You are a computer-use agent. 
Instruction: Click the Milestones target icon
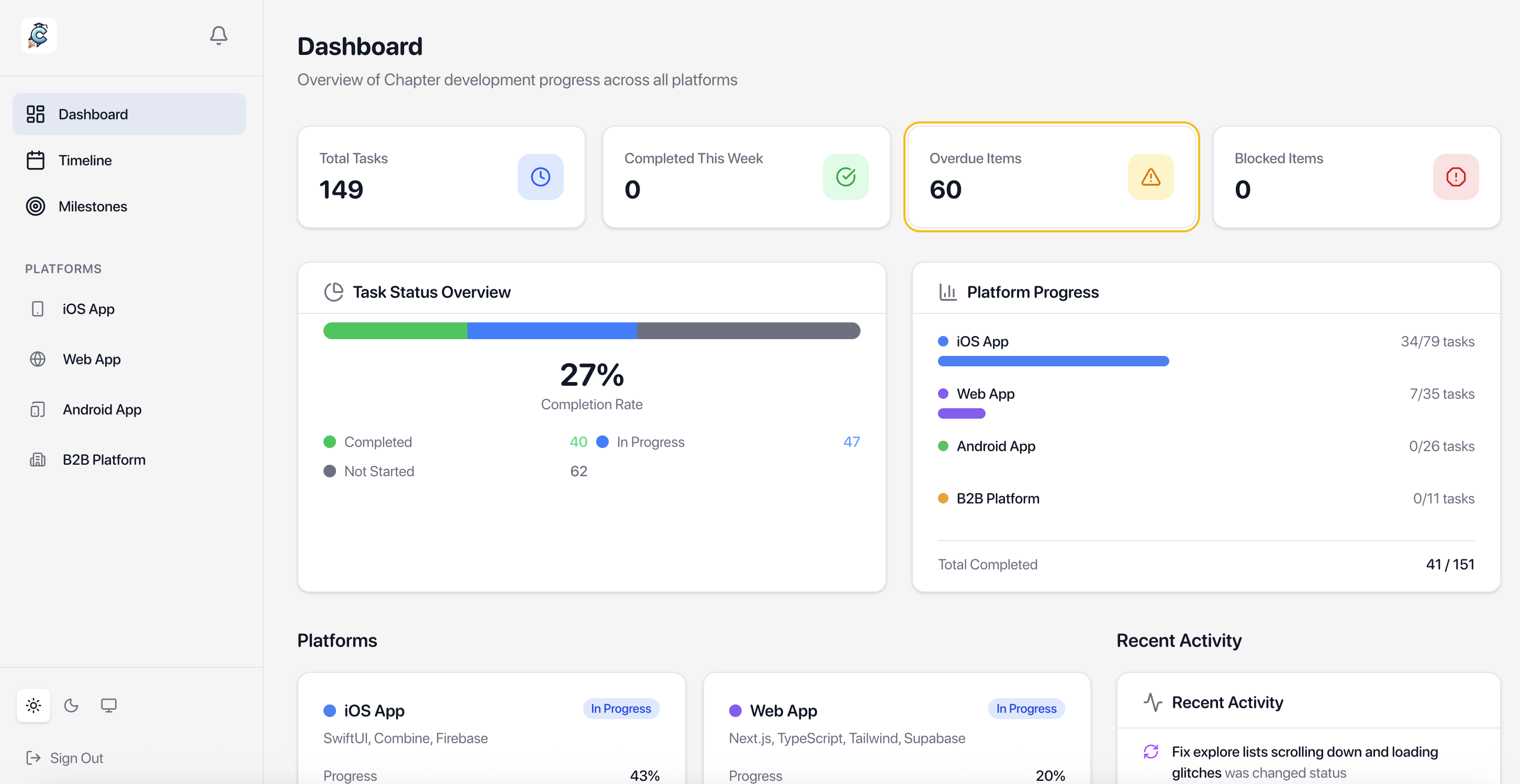point(36,207)
